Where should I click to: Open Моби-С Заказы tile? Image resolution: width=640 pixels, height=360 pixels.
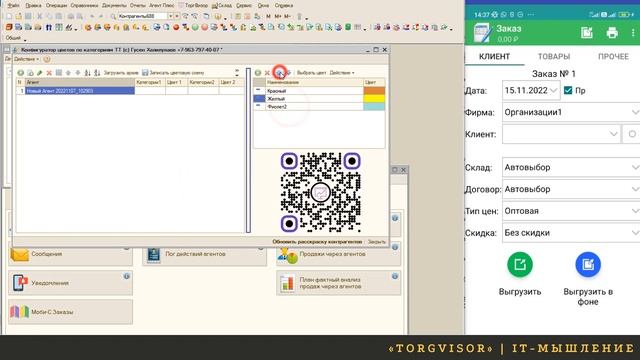pyautogui.click(x=70, y=312)
